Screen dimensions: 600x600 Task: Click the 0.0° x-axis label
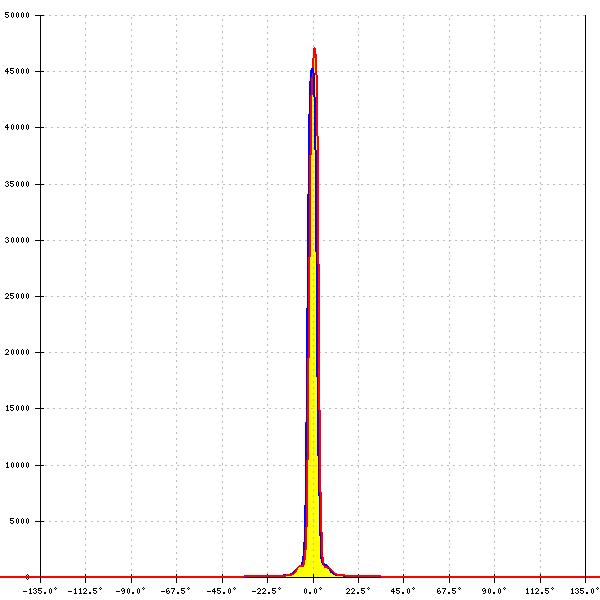[313, 591]
